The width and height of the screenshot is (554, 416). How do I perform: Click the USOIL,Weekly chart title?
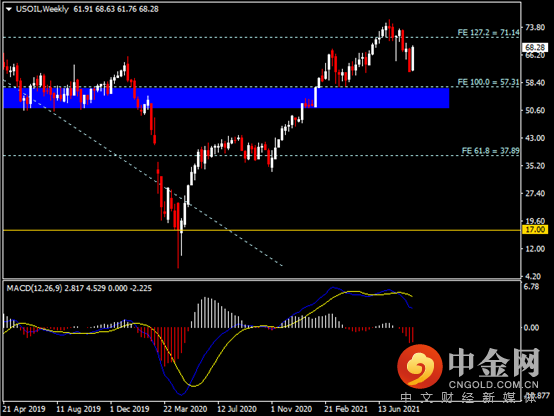click(42, 9)
